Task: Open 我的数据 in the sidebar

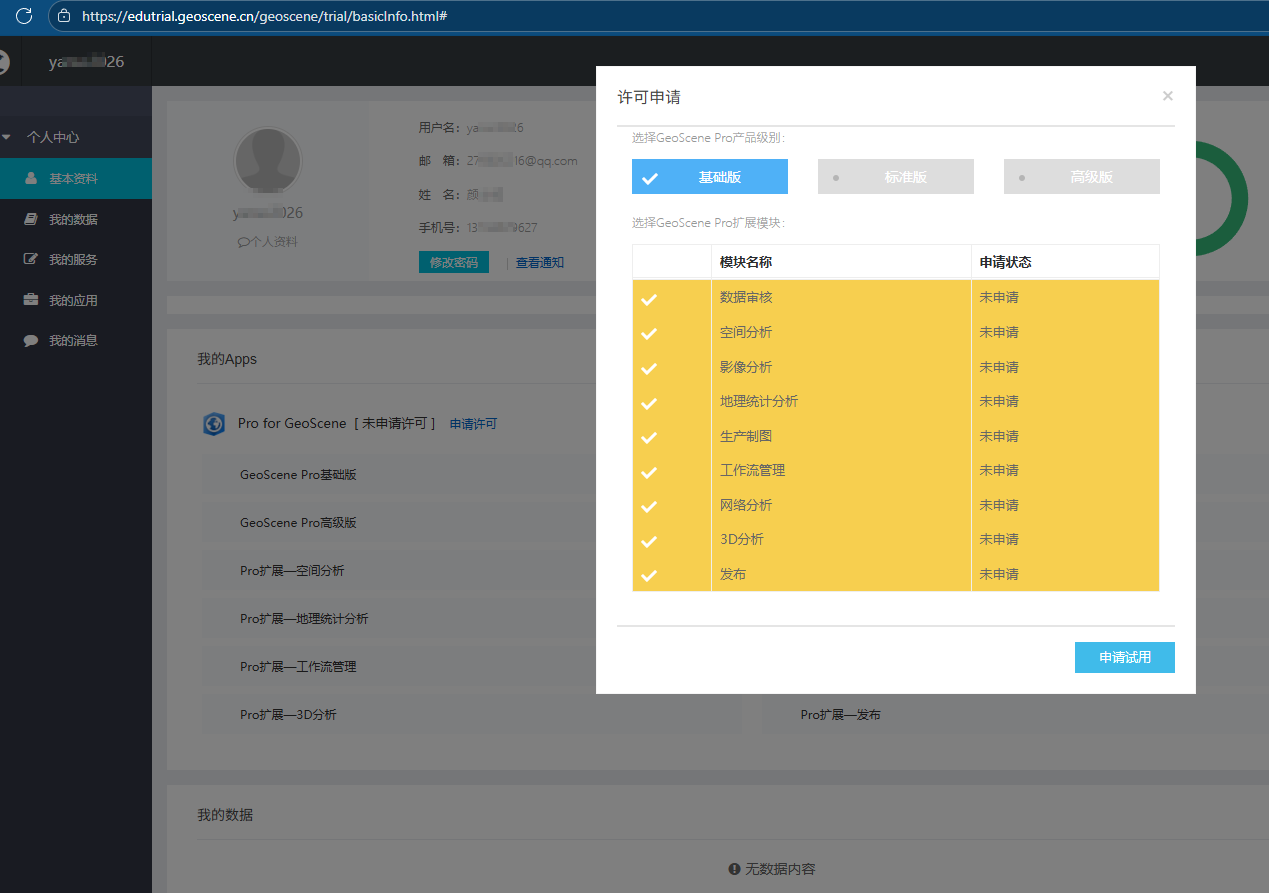Action: [76, 219]
